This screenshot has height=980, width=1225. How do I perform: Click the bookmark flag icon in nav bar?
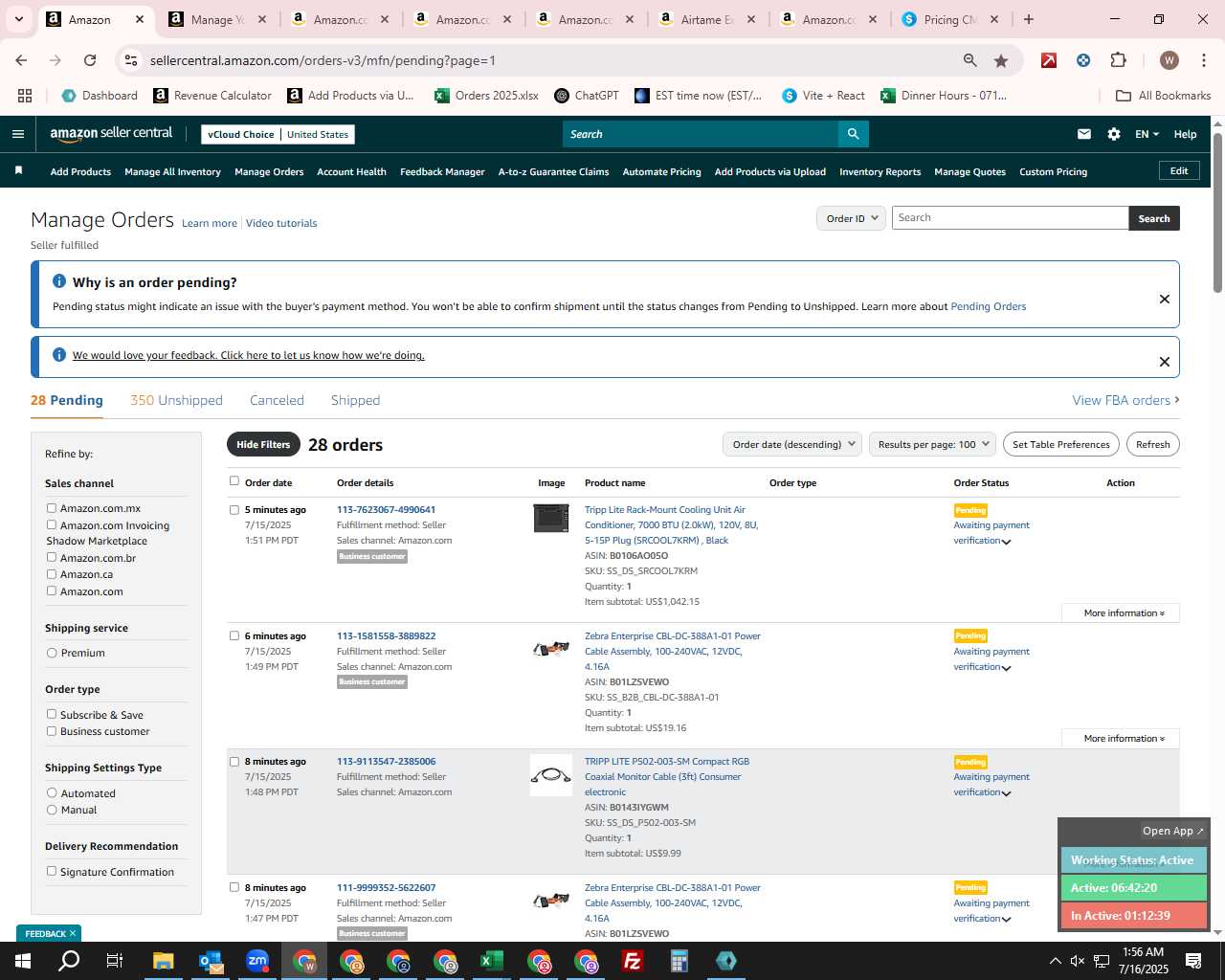[18, 170]
